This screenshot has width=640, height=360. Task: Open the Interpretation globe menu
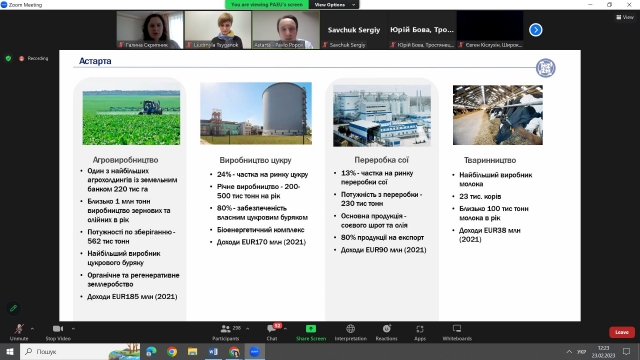pyautogui.click(x=351, y=332)
